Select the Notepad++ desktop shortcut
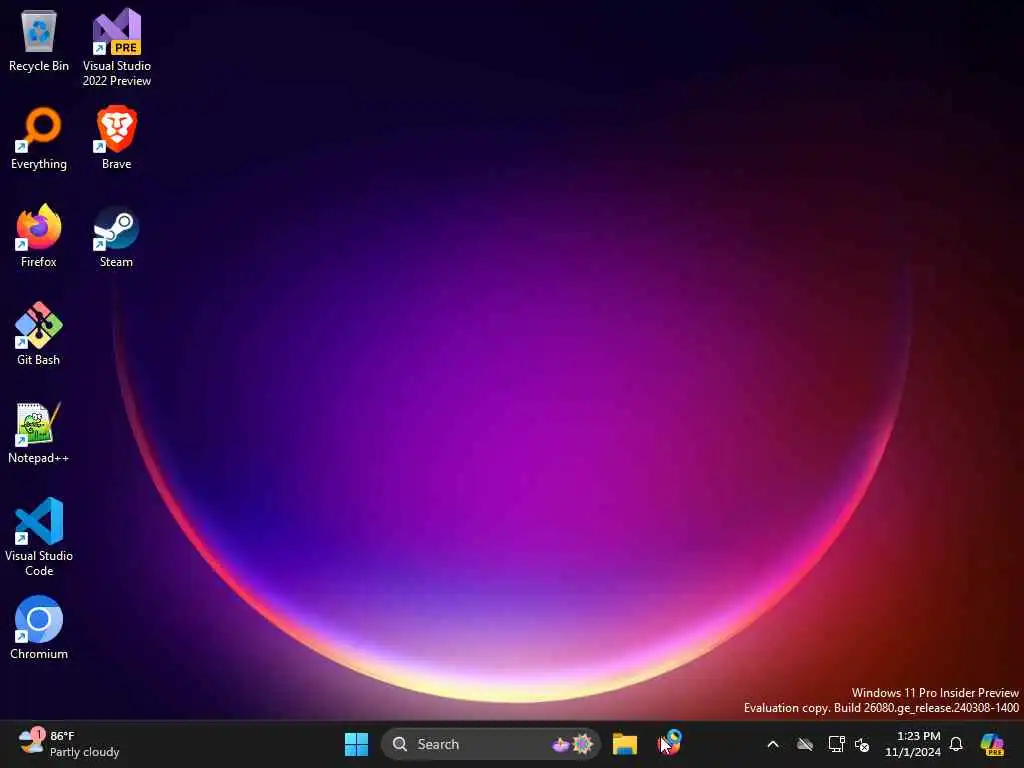This screenshot has height=768, width=1024. click(x=39, y=432)
